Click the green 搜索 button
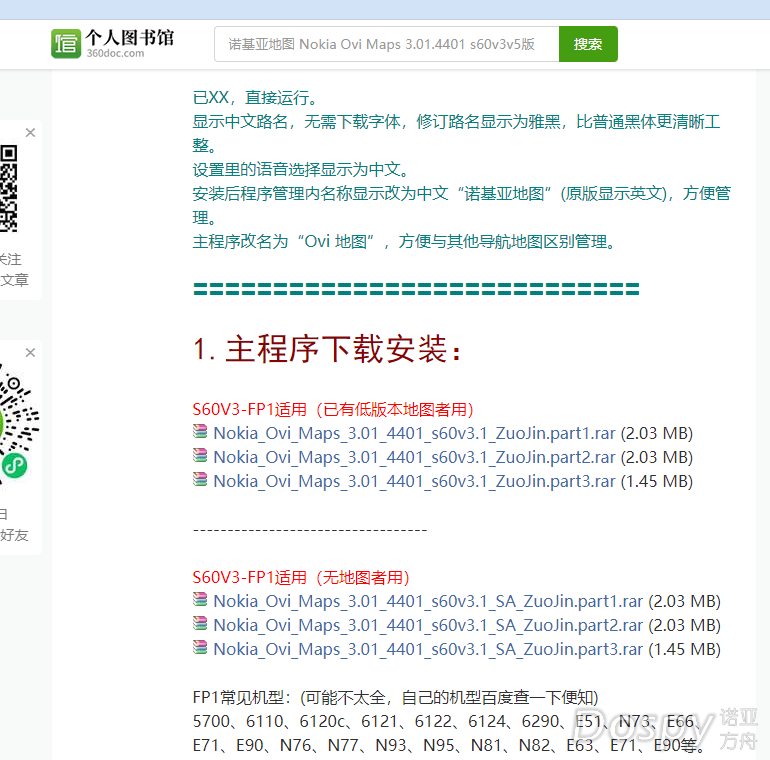Image resolution: width=770 pixels, height=760 pixels. click(588, 44)
